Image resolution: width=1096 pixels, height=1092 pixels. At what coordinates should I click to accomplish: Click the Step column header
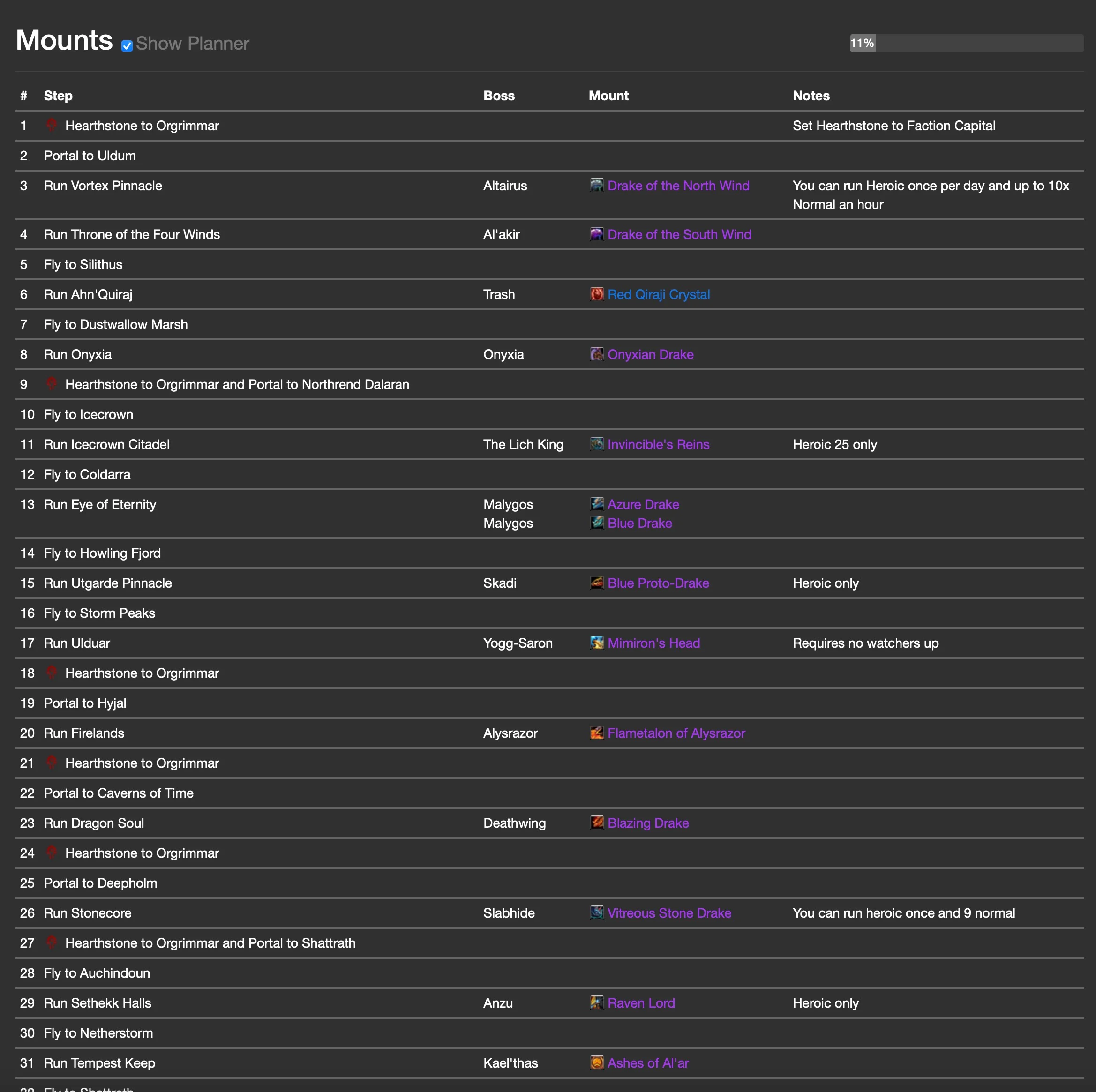(59, 96)
